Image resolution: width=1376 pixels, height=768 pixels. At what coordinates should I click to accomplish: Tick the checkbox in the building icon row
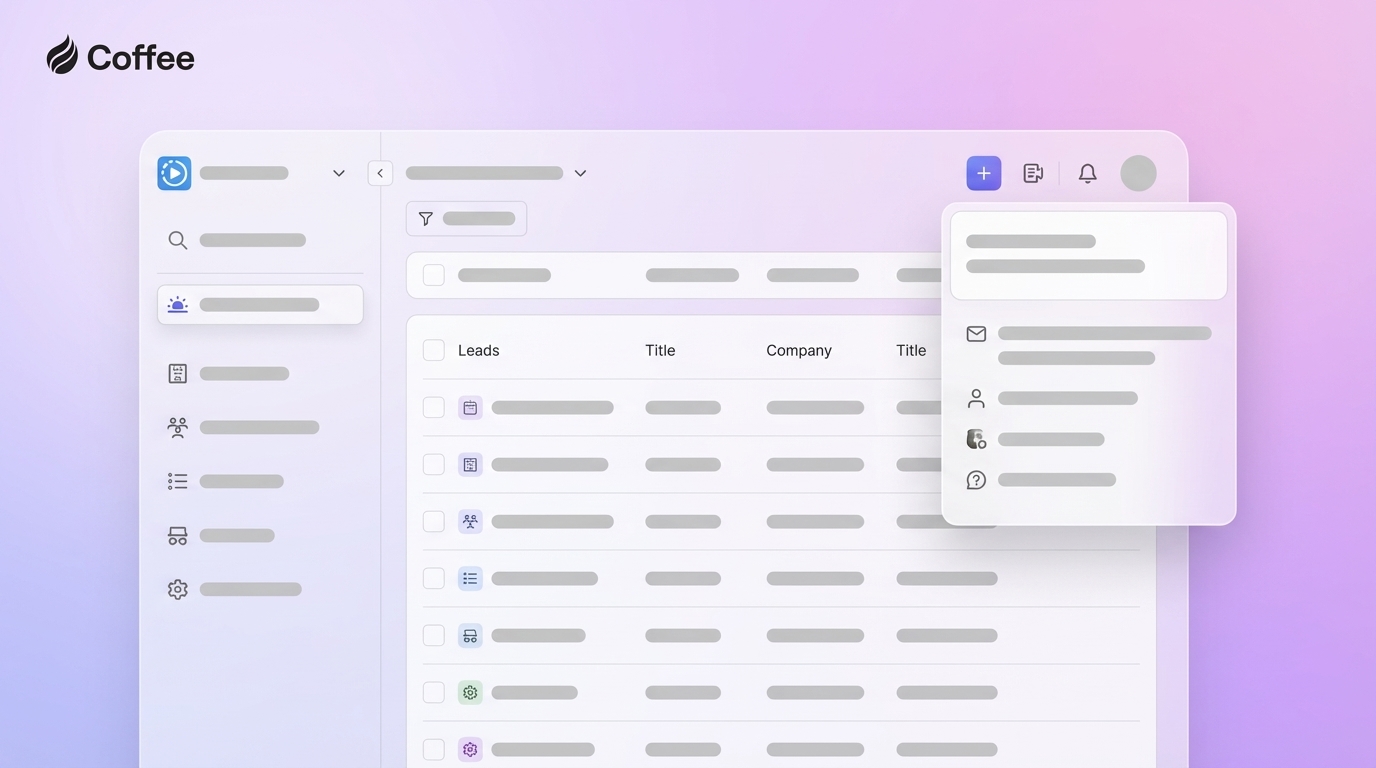coord(434,464)
